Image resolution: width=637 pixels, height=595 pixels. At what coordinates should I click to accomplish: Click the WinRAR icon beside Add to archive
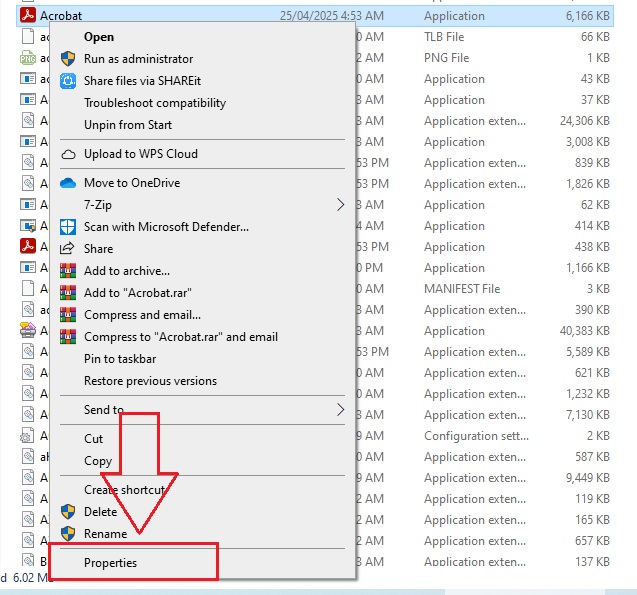68,271
